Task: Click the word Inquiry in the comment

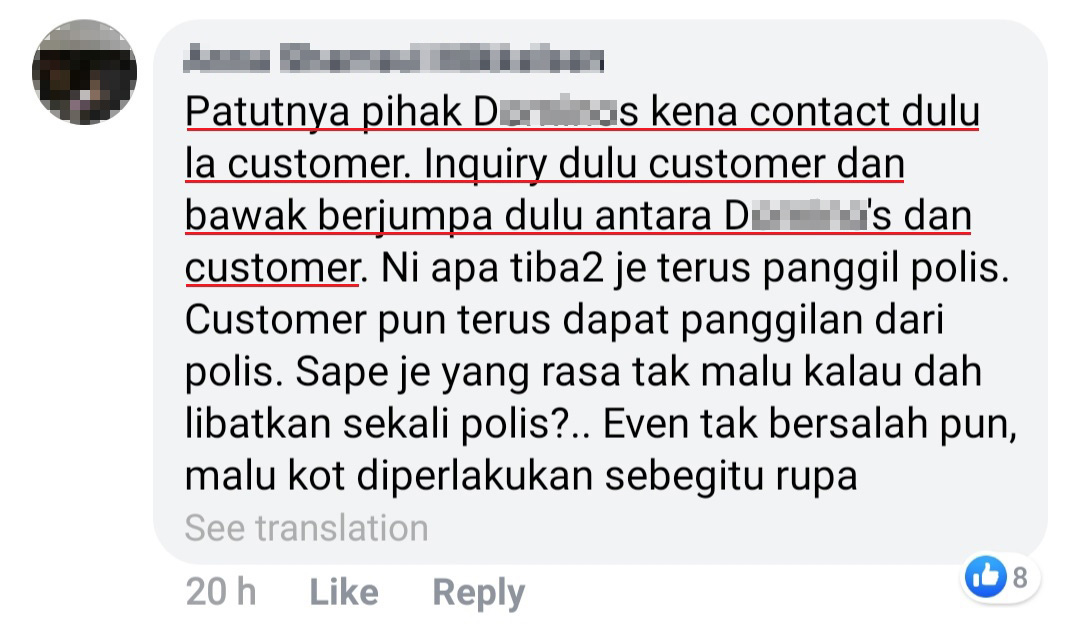Action: [x=485, y=165]
